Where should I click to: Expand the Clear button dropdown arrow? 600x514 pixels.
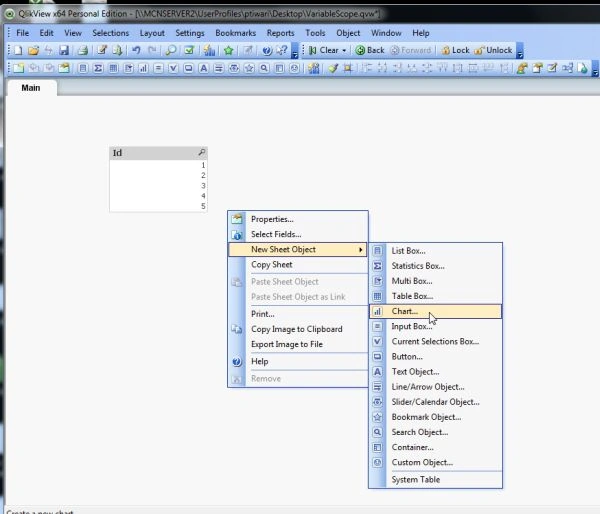pos(344,51)
